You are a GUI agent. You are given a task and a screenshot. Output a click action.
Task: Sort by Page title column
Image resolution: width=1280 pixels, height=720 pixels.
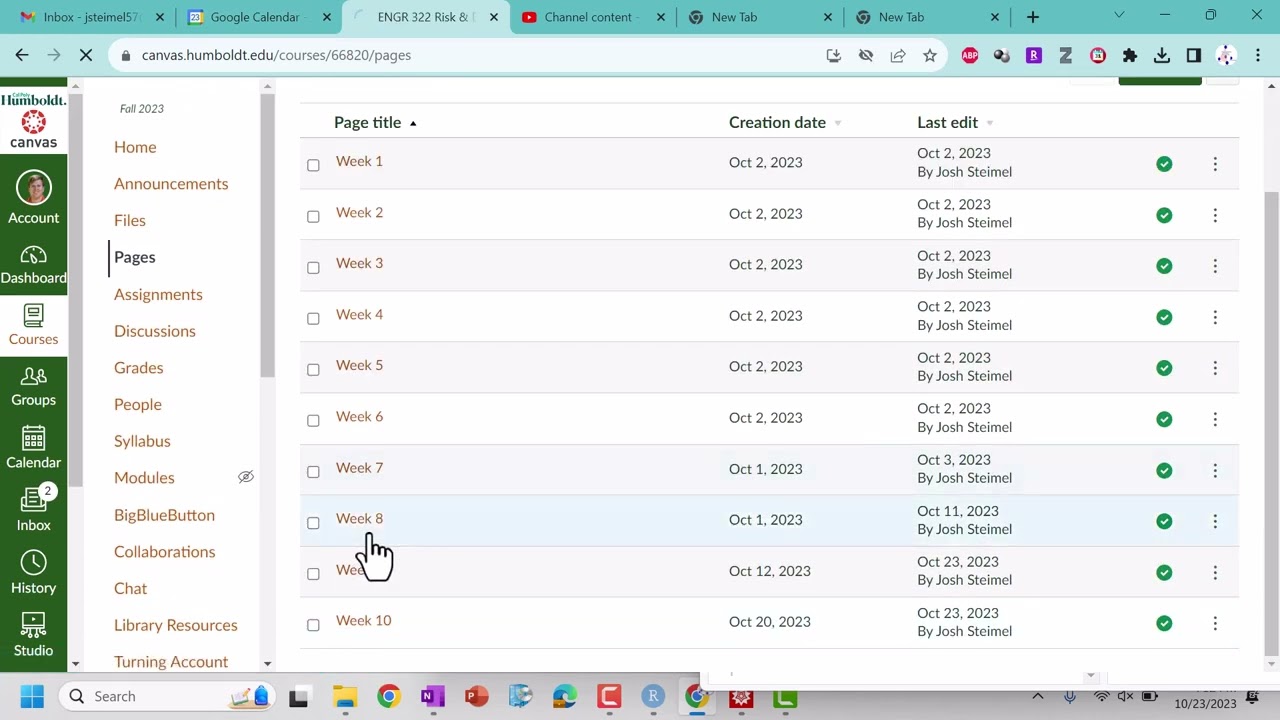coord(375,122)
